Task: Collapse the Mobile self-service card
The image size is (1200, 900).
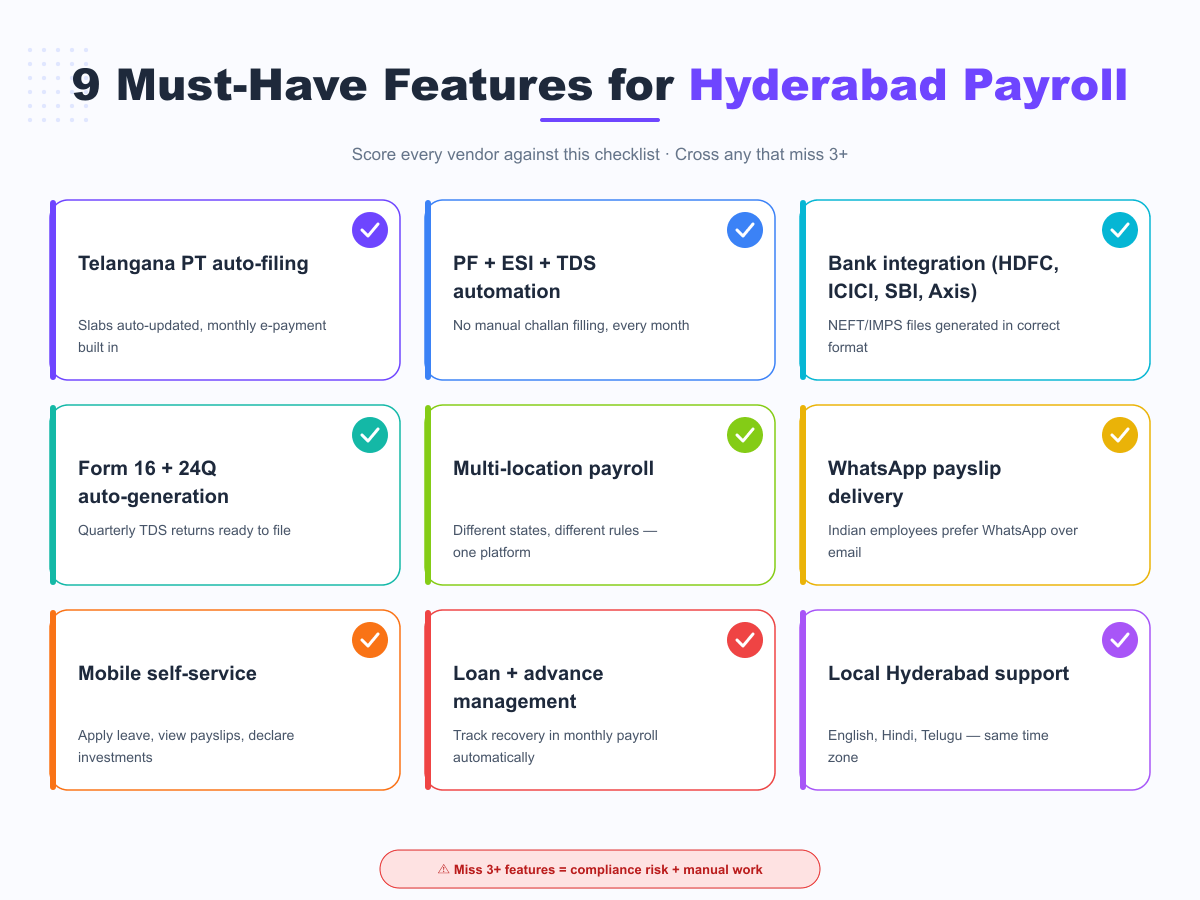Action: pyautogui.click(x=225, y=700)
